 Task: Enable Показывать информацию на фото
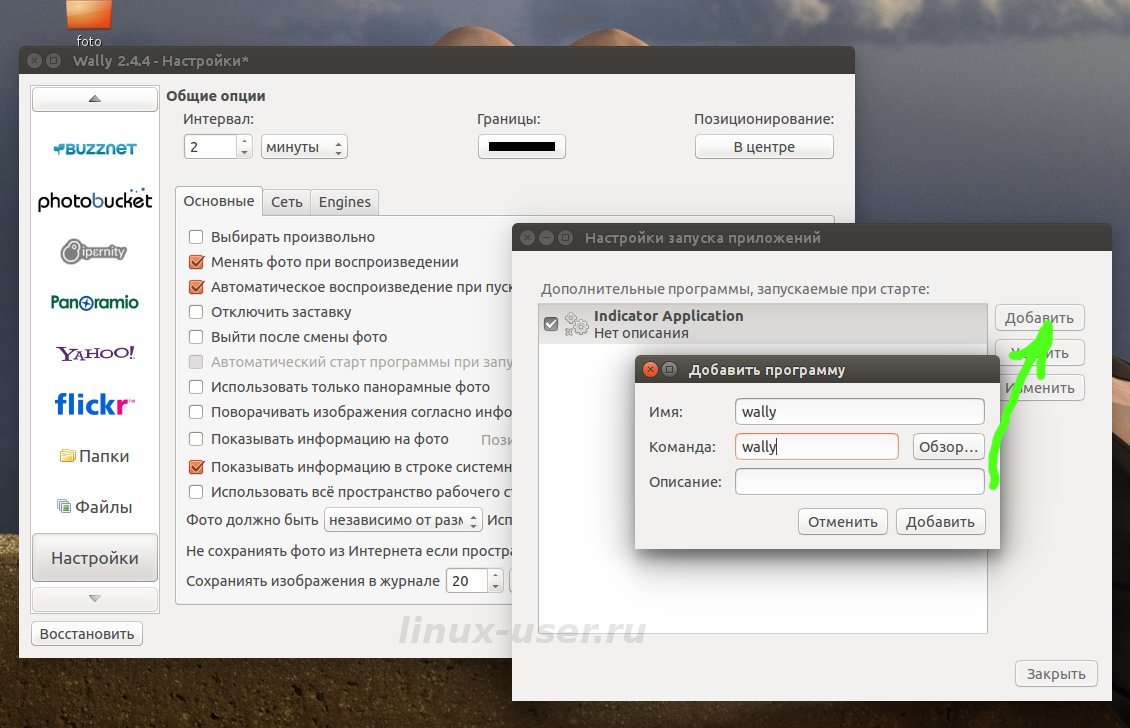tap(196, 439)
